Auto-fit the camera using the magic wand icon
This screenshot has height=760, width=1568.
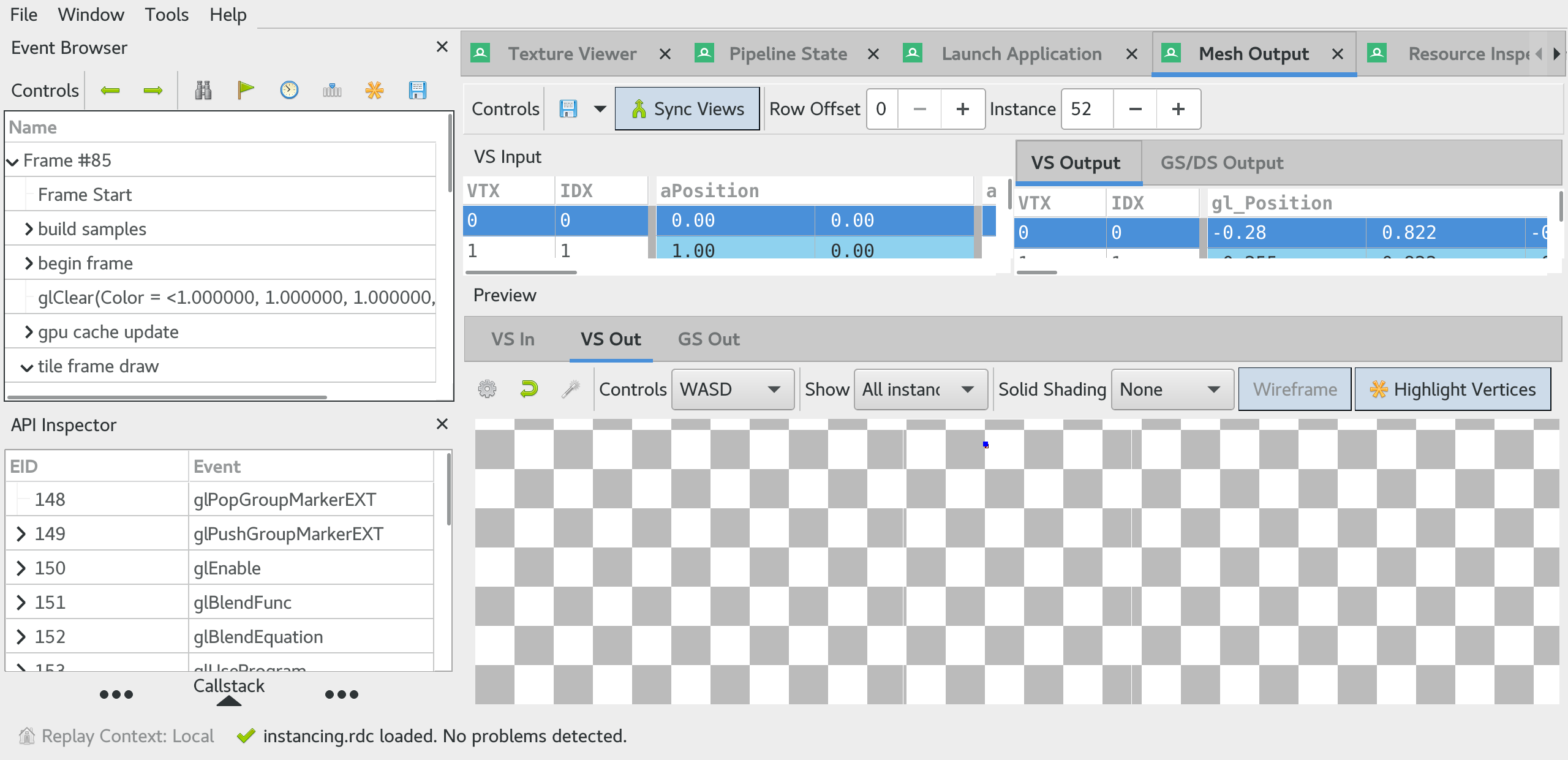point(570,389)
